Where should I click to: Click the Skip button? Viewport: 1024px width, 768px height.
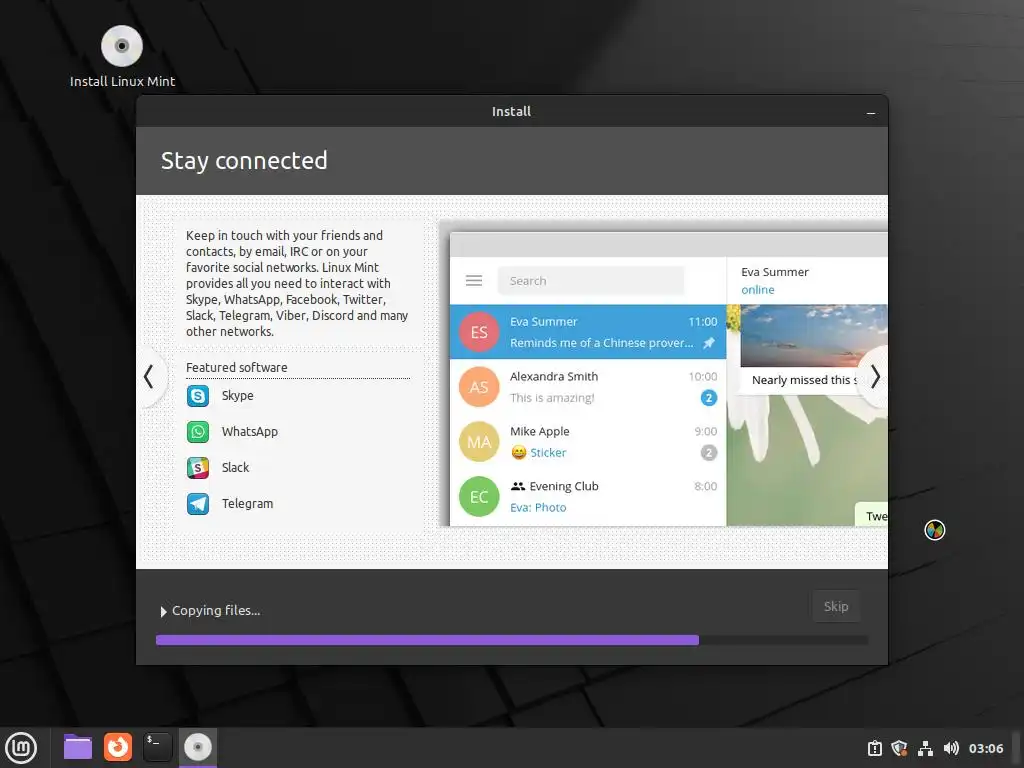point(836,606)
